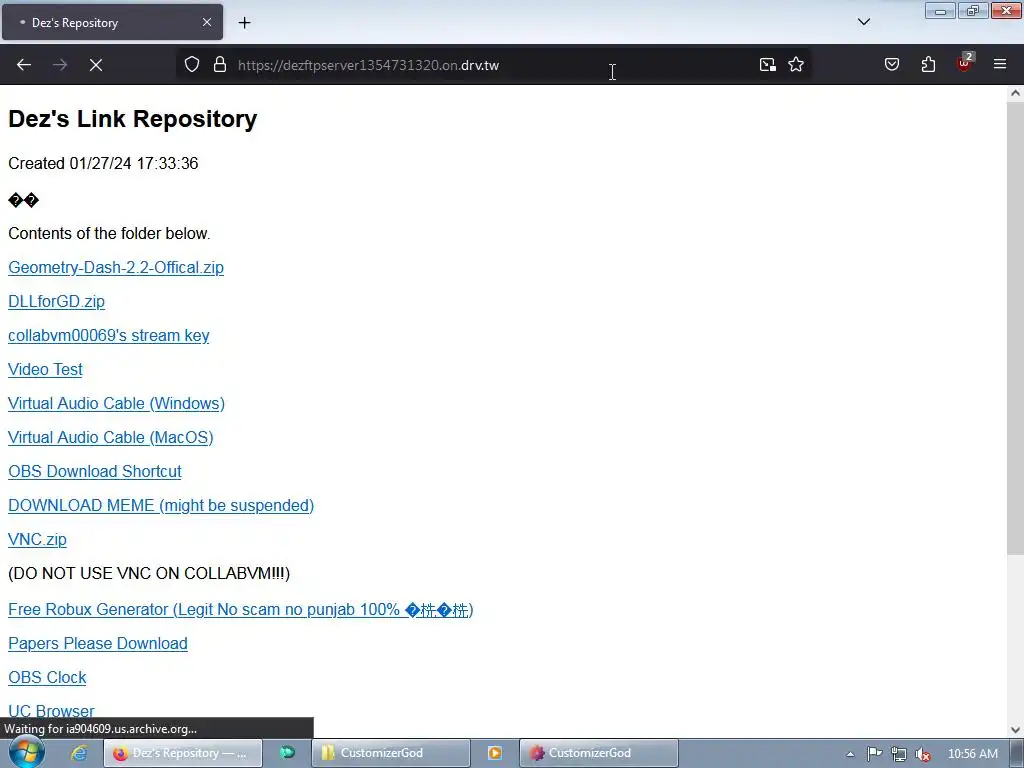This screenshot has width=1024, height=768.
Task: Open Save to Pocket
Action: pyautogui.click(x=891, y=65)
